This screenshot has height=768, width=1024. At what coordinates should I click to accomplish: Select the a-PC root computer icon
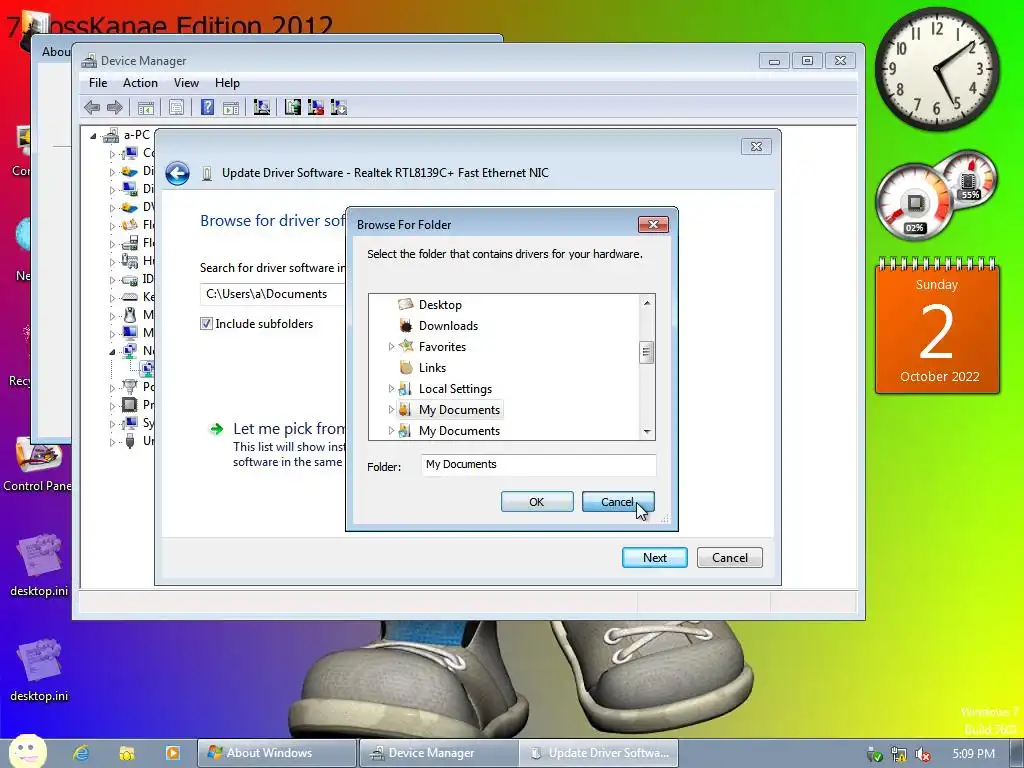coord(111,135)
